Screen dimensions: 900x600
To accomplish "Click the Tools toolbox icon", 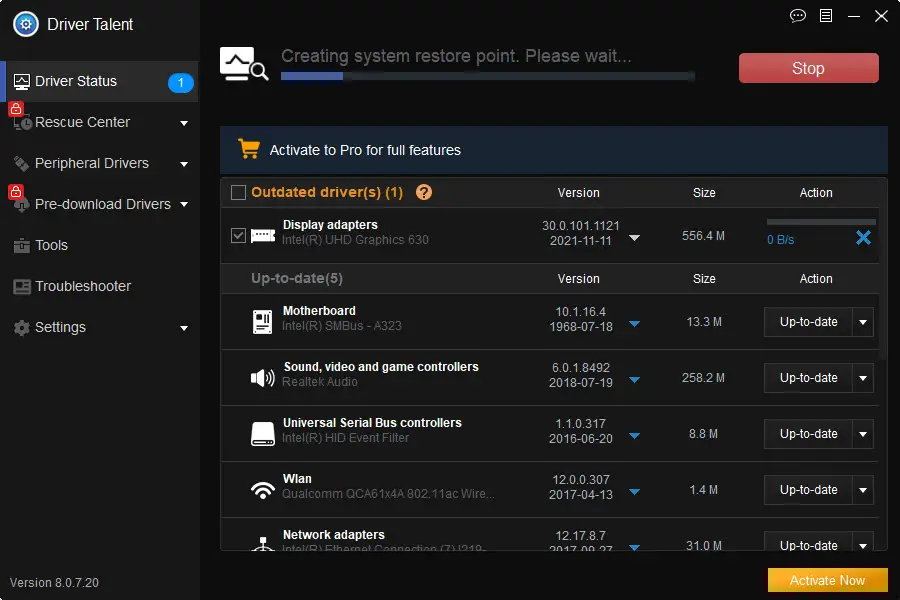I will (x=21, y=246).
